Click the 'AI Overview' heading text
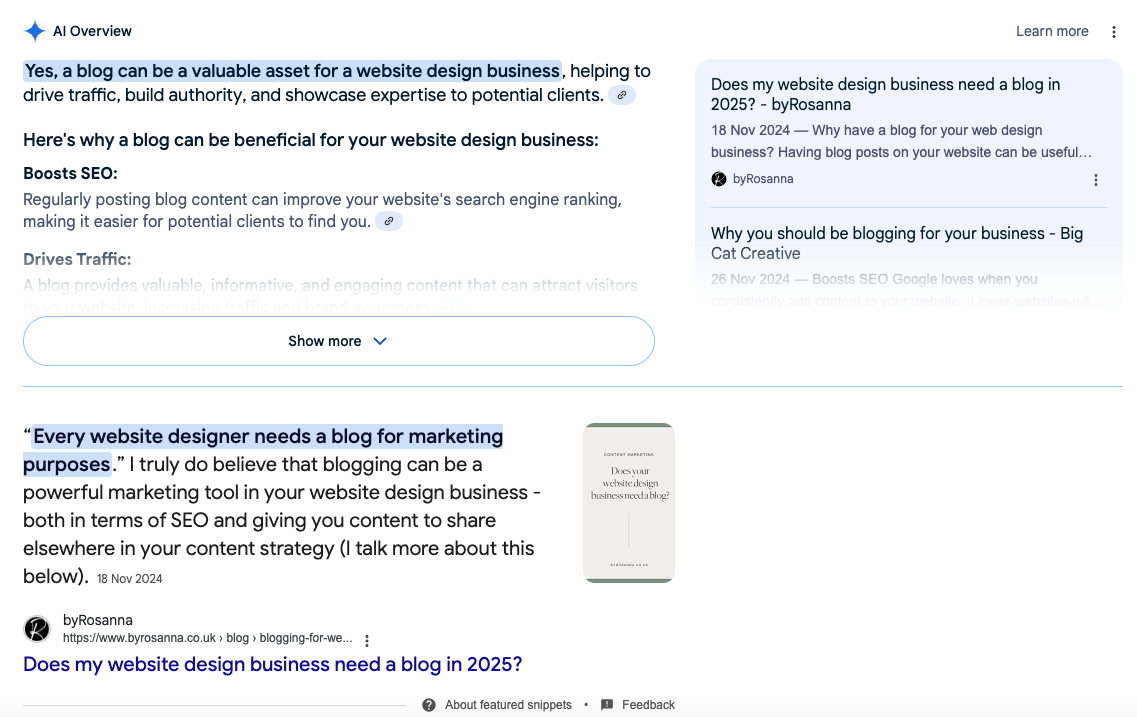This screenshot has width=1137, height=717. [x=92, y=31]
